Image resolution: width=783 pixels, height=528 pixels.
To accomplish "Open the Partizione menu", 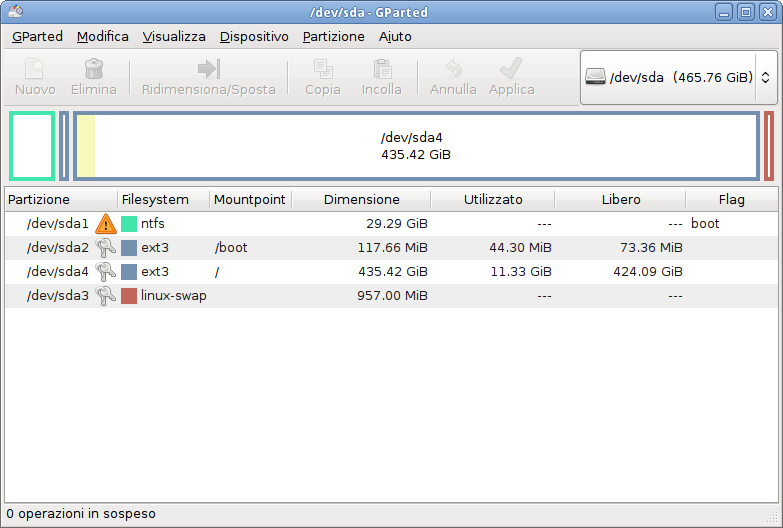I will (334, 36).
